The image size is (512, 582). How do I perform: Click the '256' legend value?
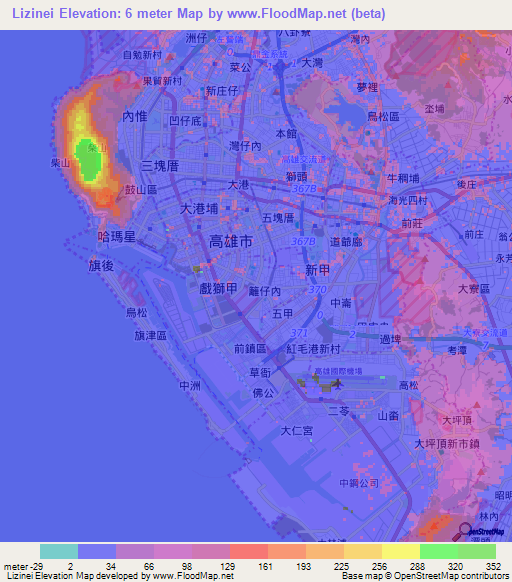(379, 567)
